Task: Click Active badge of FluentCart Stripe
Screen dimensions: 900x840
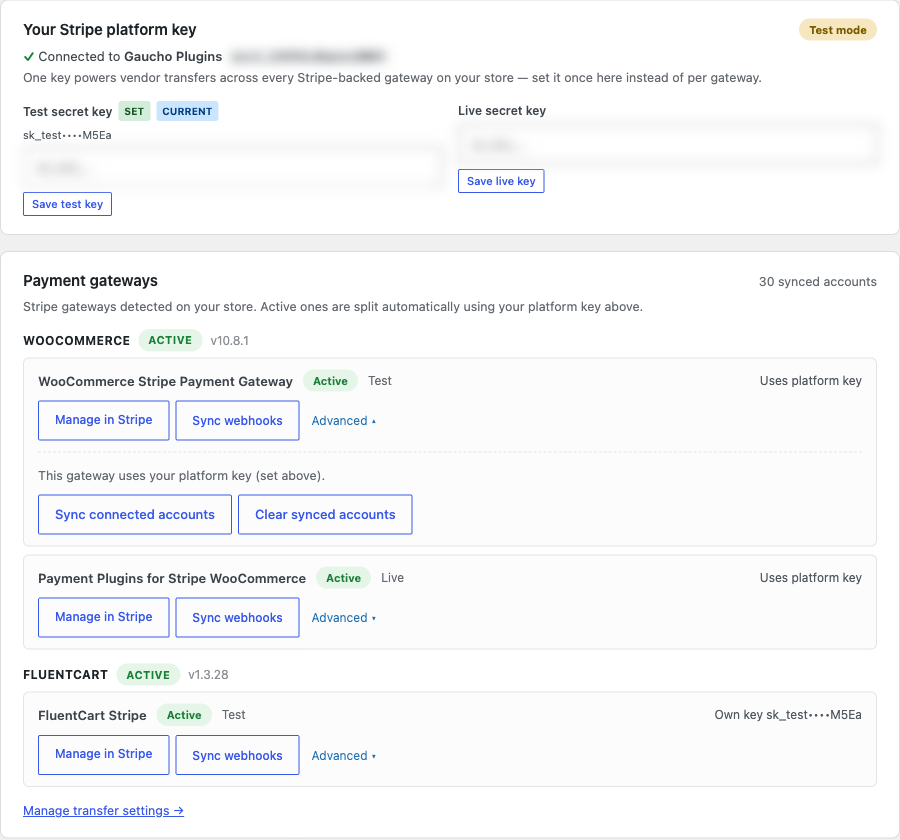Action: coord(184,715)
